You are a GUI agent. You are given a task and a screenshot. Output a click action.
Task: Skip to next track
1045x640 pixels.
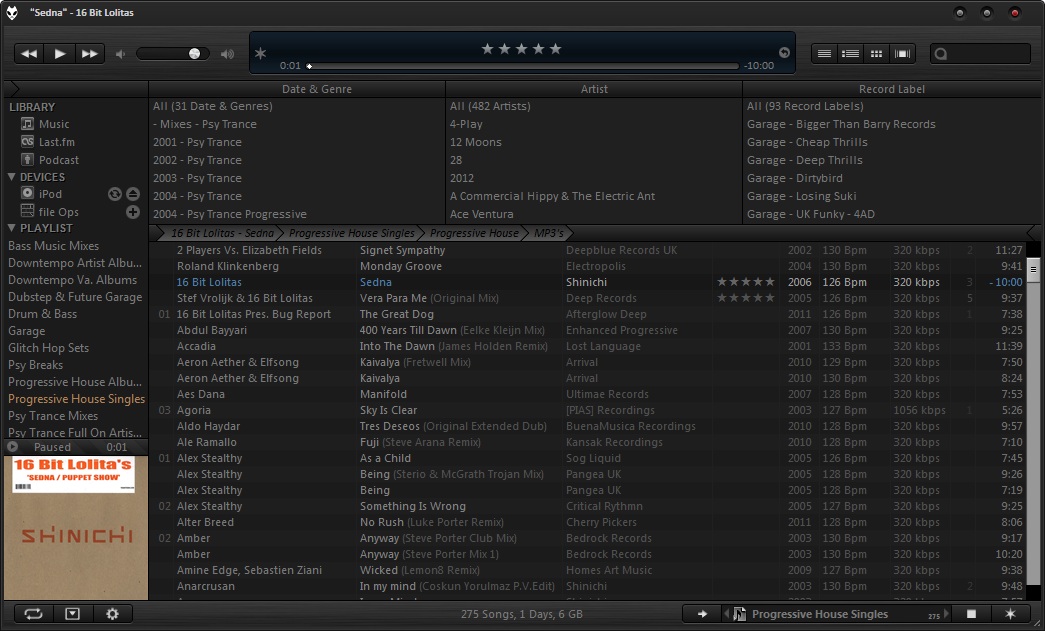point(90,54)
